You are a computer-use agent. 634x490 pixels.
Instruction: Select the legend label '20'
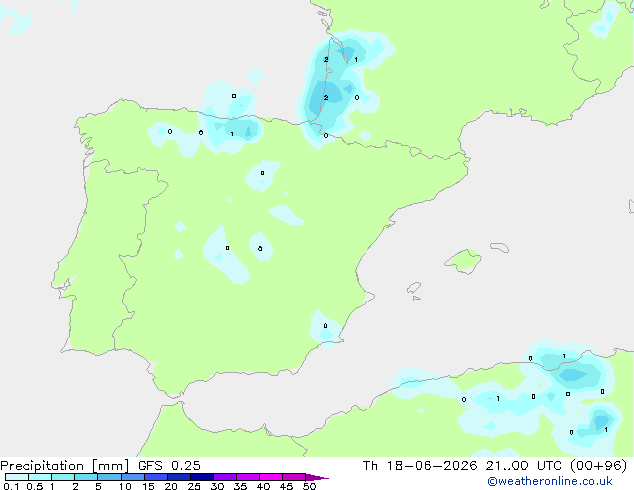[x=171, y=486]
